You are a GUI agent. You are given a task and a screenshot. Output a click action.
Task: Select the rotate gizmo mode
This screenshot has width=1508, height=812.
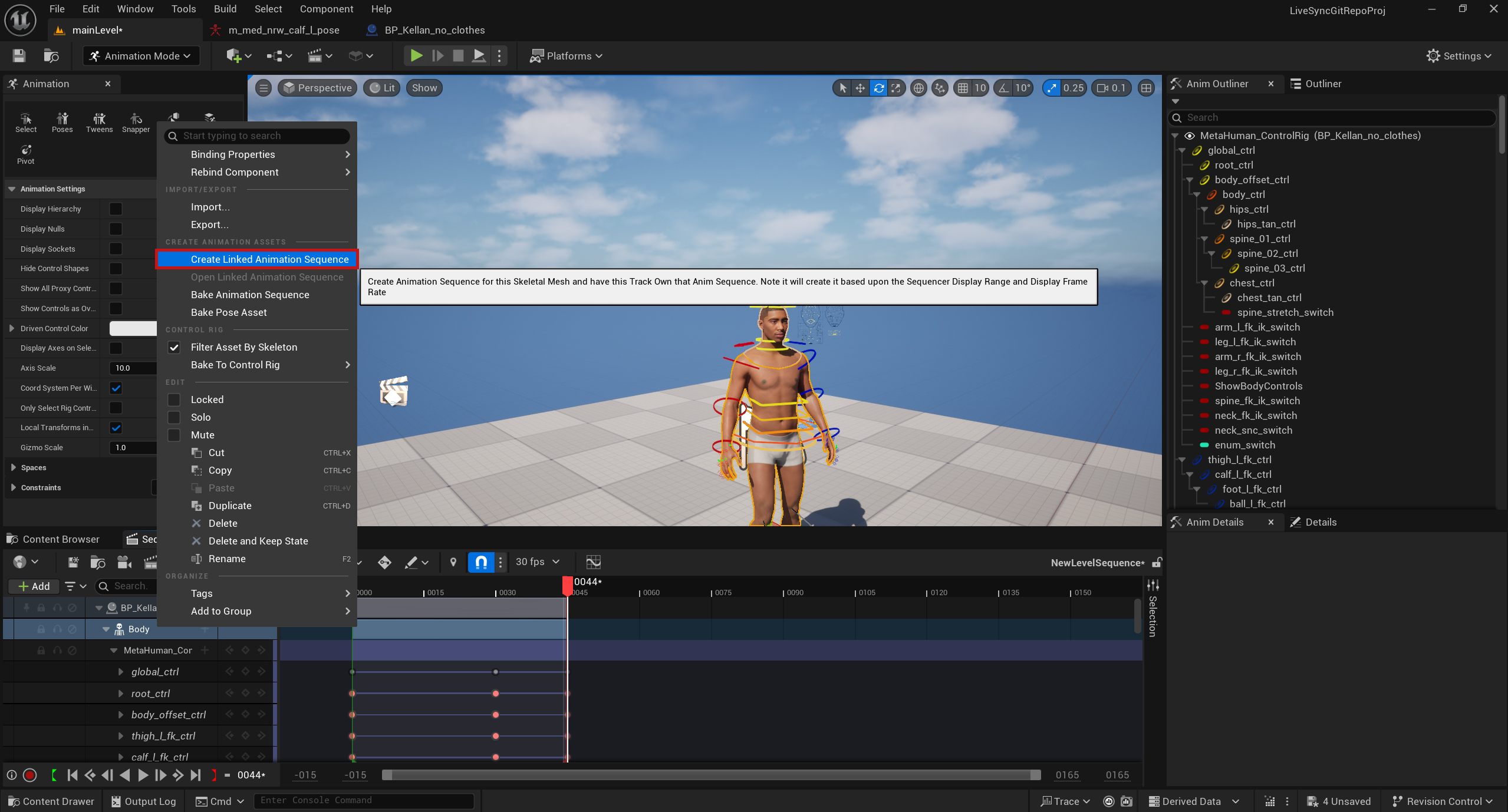click(878, 88)
